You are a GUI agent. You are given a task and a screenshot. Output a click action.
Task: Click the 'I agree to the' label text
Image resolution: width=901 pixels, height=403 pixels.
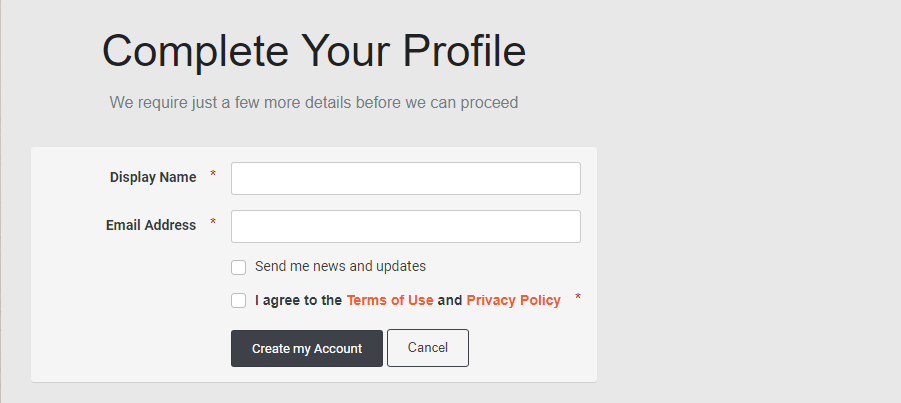click(x=298, y=300)
